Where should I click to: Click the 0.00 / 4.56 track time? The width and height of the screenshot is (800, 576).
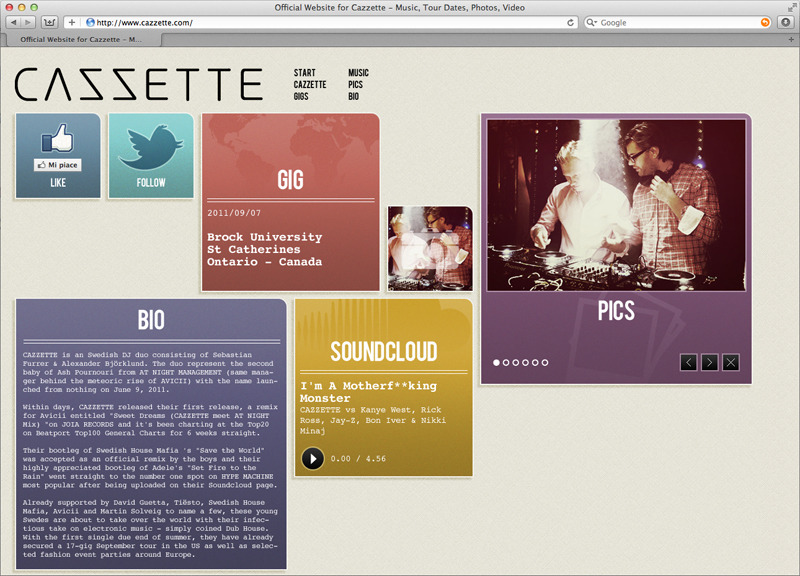pos(358,459)
